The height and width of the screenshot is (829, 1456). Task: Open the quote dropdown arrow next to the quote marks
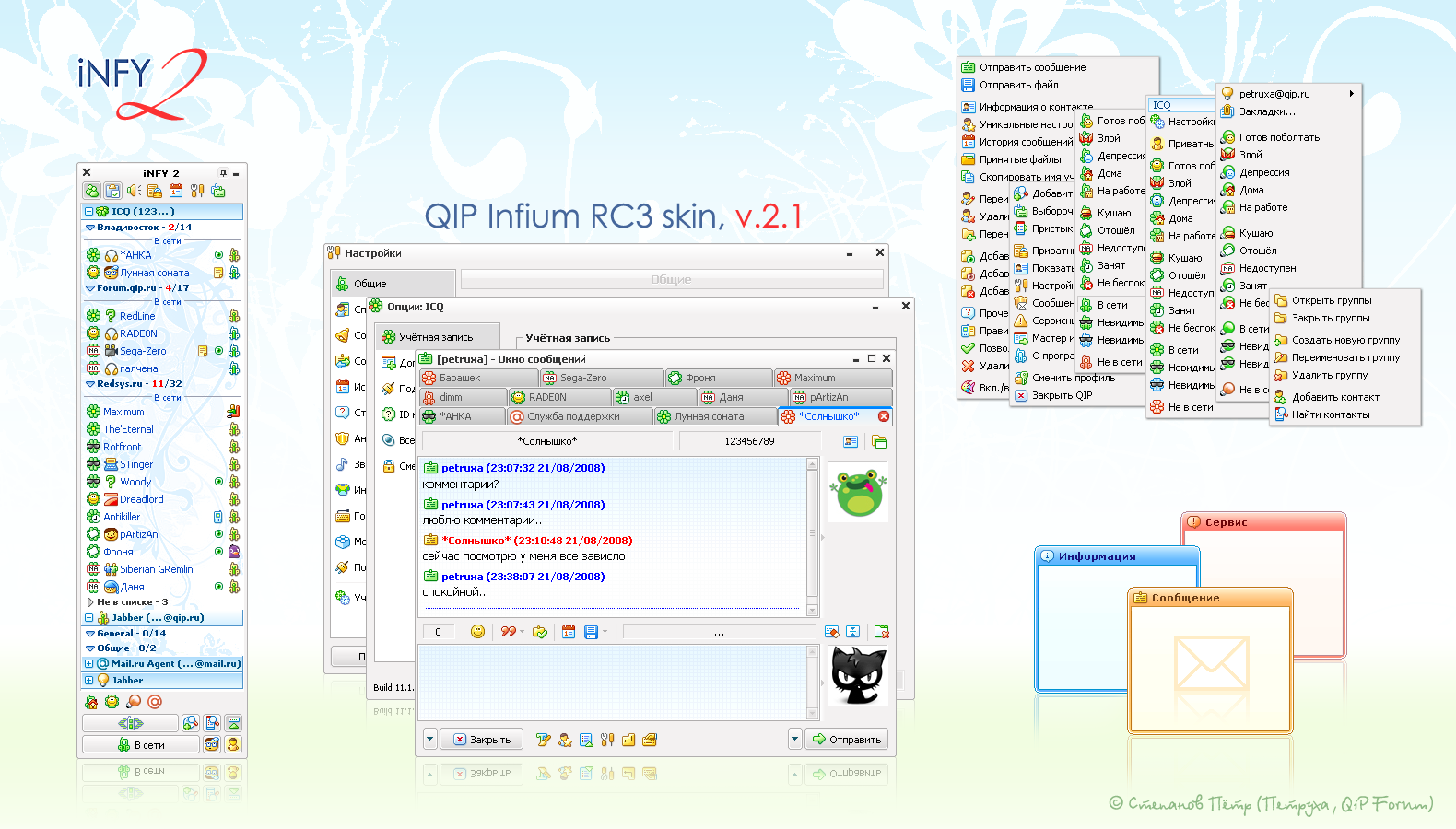(522, 632)
